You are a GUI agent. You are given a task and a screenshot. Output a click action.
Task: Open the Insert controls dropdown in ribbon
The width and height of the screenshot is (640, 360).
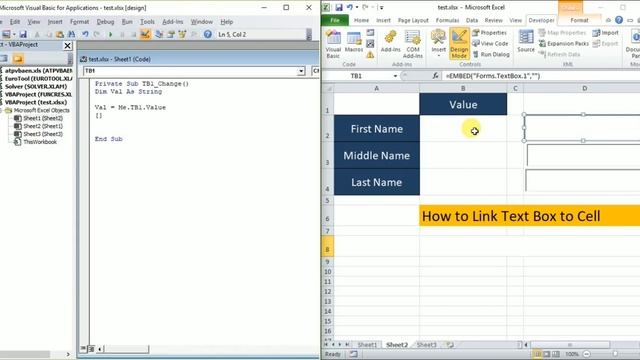438,44
